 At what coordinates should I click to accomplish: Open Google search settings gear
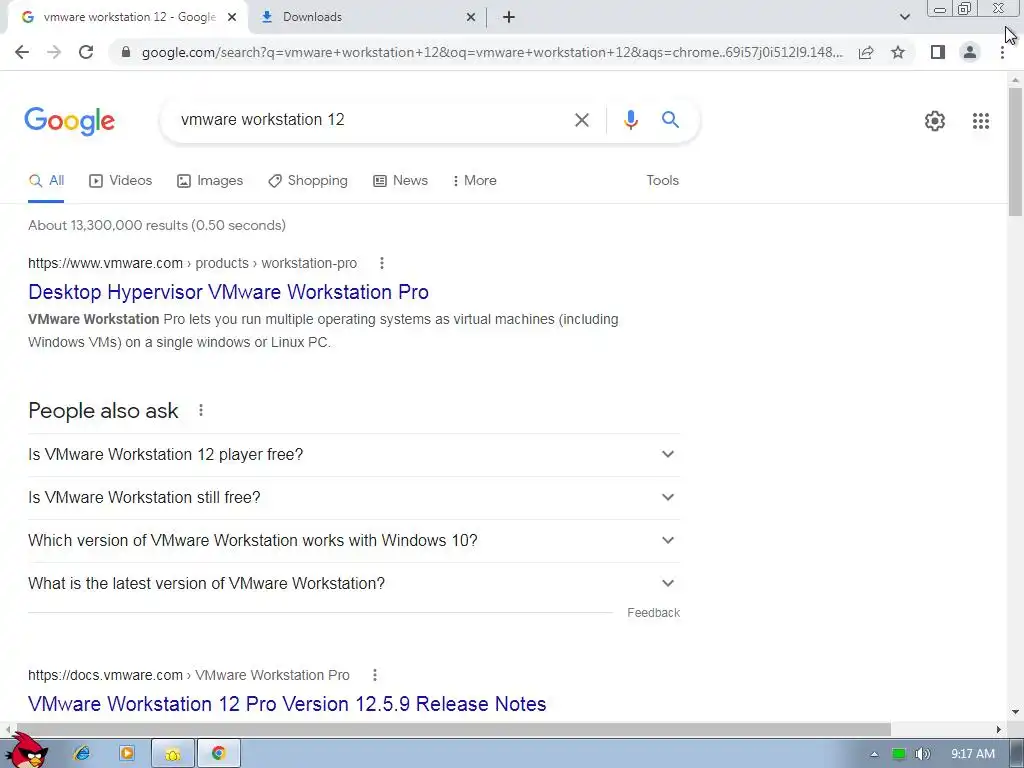(x=935, y=121)
